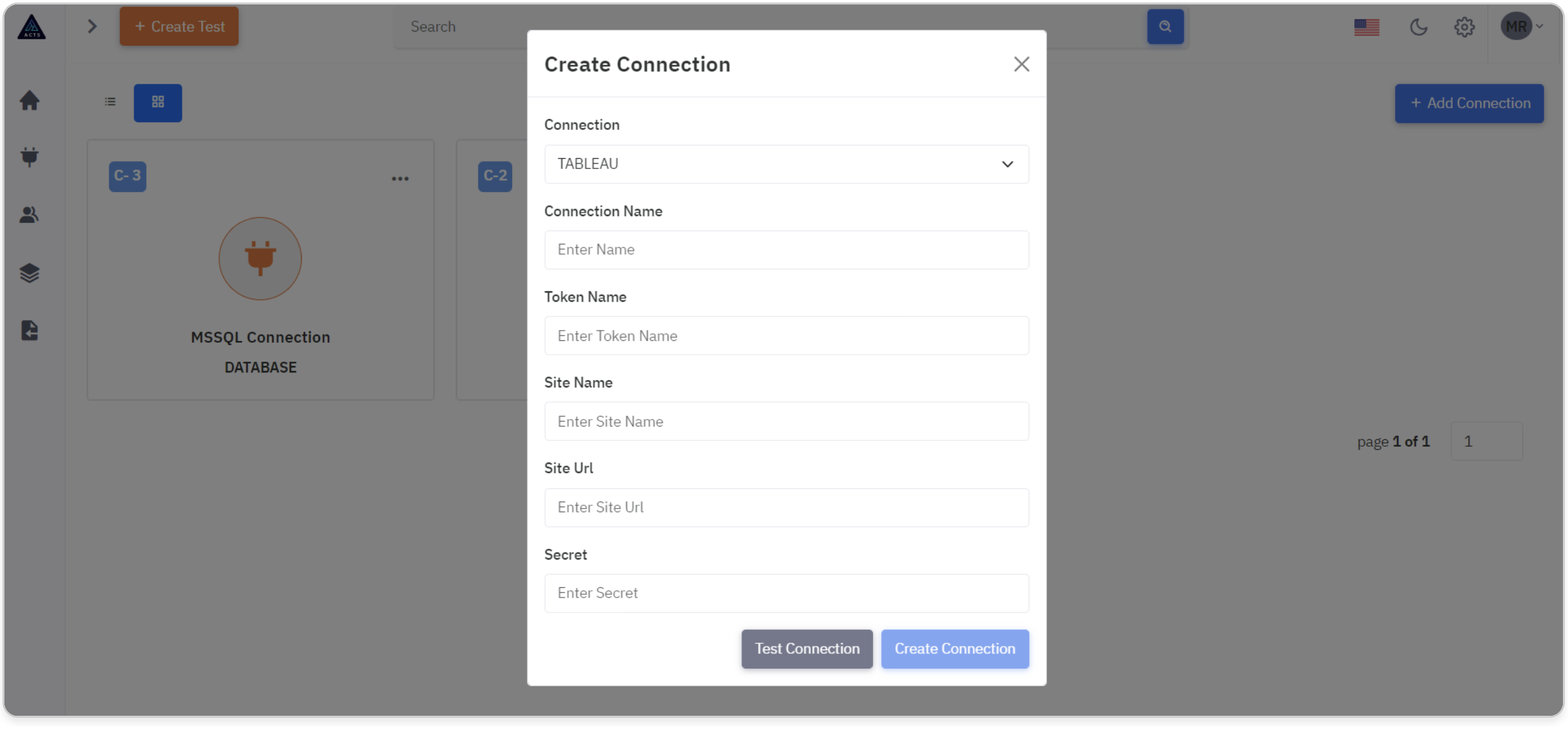Expand the sidebar with the chevron arrow

click(92, 26)
